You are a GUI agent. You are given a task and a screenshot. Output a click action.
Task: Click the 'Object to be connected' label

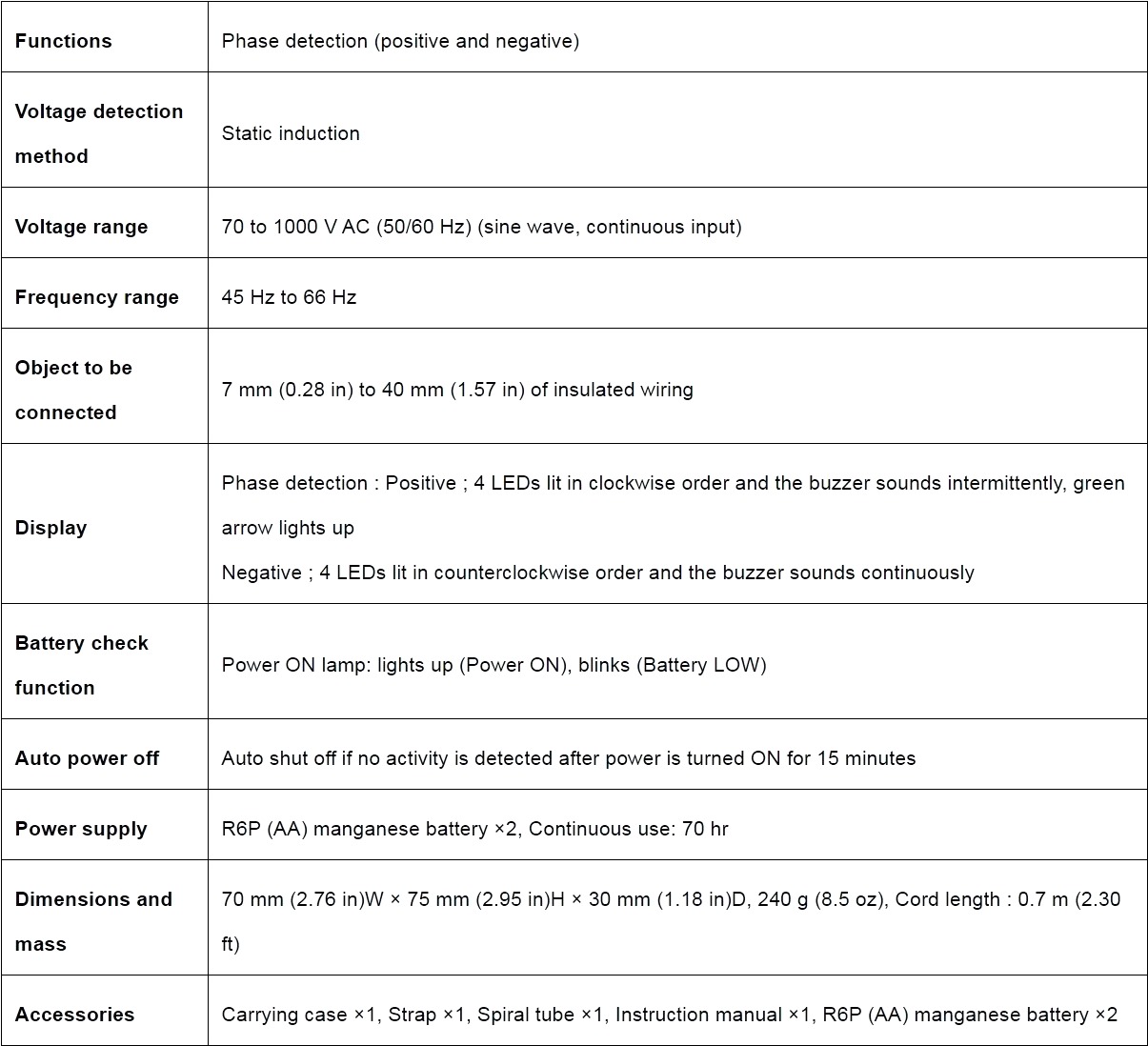[73, 390]
